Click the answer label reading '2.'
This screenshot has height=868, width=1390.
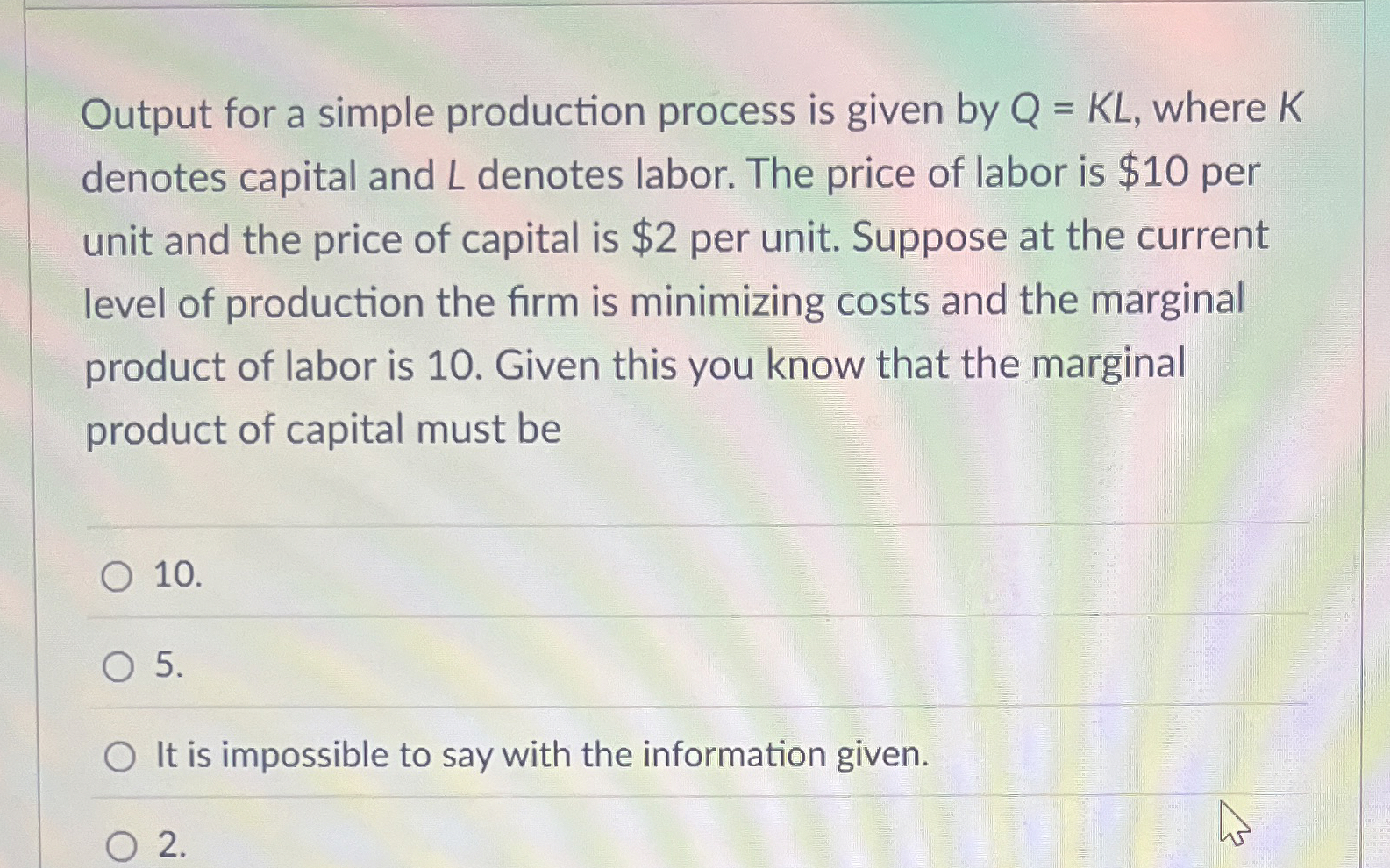click(172, 846)
